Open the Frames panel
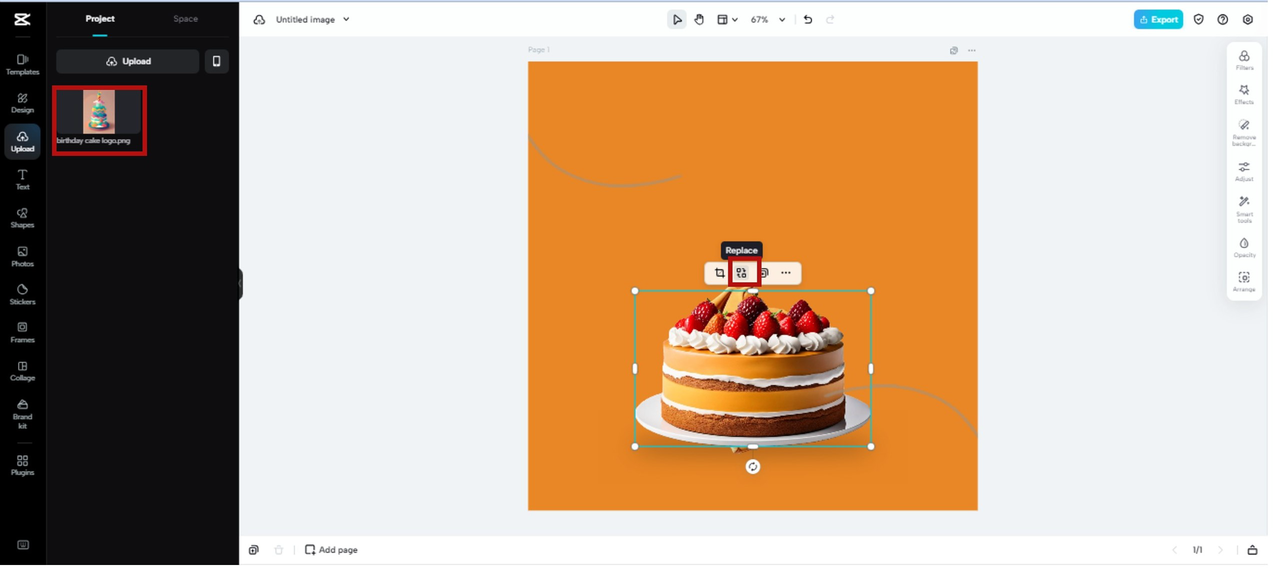This screenshot has height=568, width=1280. [22, 333]
